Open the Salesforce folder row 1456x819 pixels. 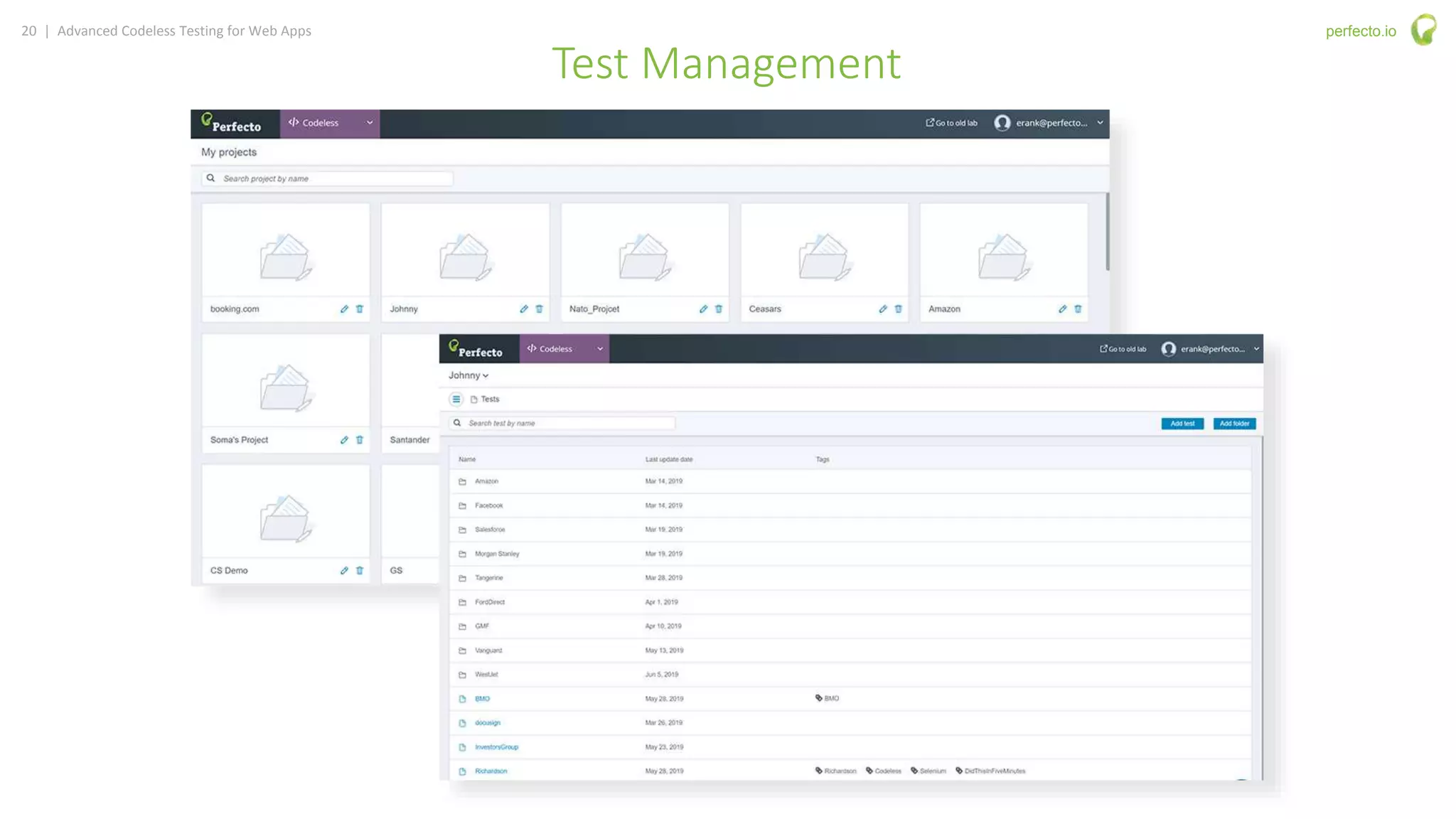pos(850,530)
